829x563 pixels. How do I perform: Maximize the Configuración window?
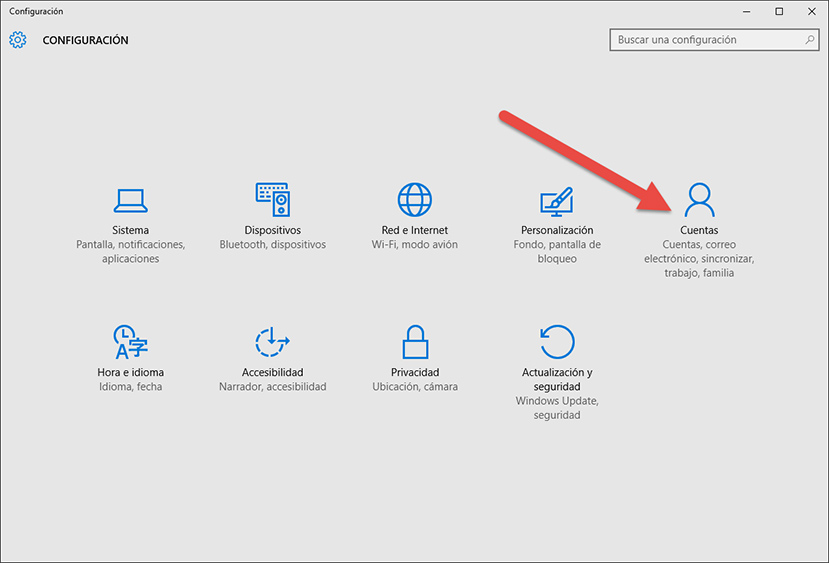point(779,11)
